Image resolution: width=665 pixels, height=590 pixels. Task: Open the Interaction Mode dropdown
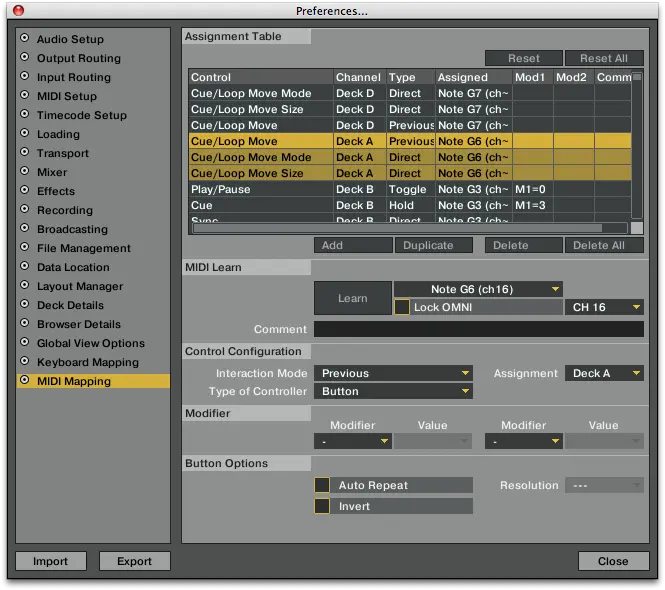[393, 374]
